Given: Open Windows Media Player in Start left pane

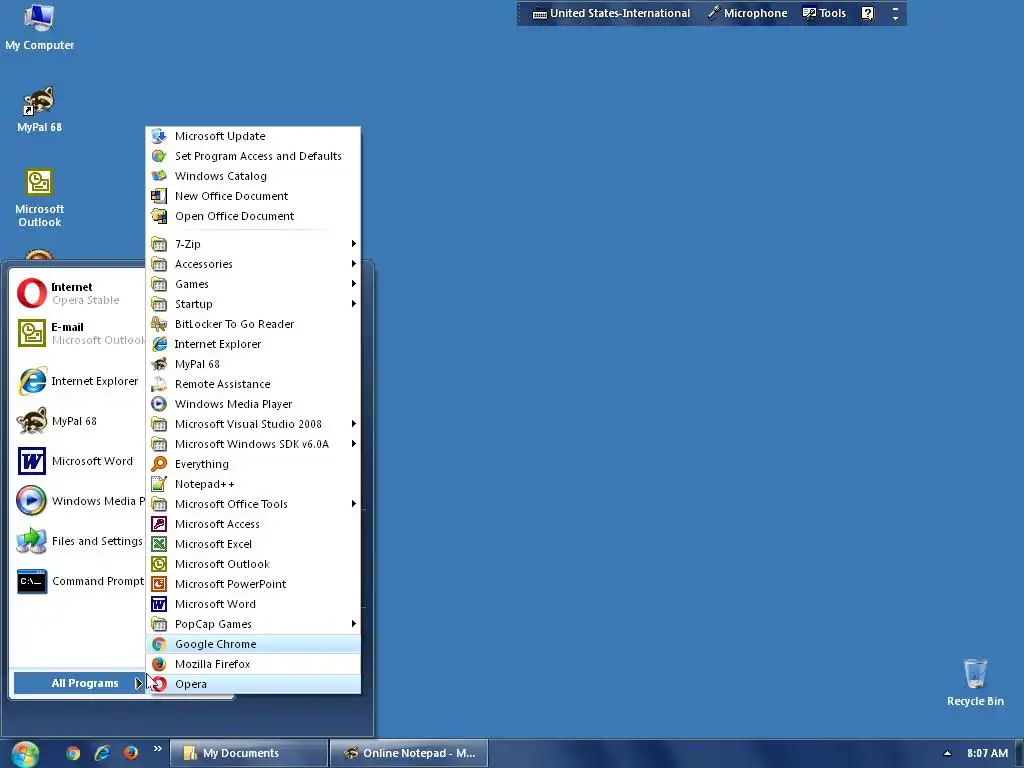Looking at the screenshot, I should click(x=78, y=501).
